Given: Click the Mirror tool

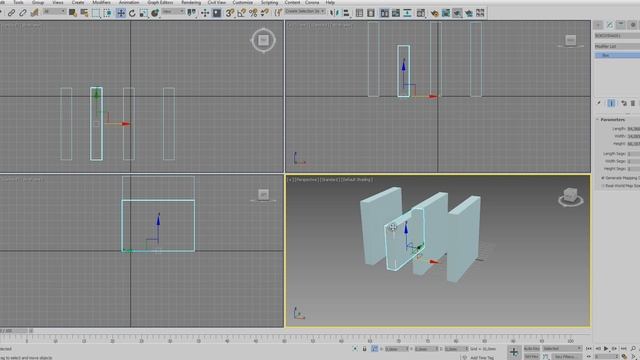Looking at the screenshot, I should 334,13.
